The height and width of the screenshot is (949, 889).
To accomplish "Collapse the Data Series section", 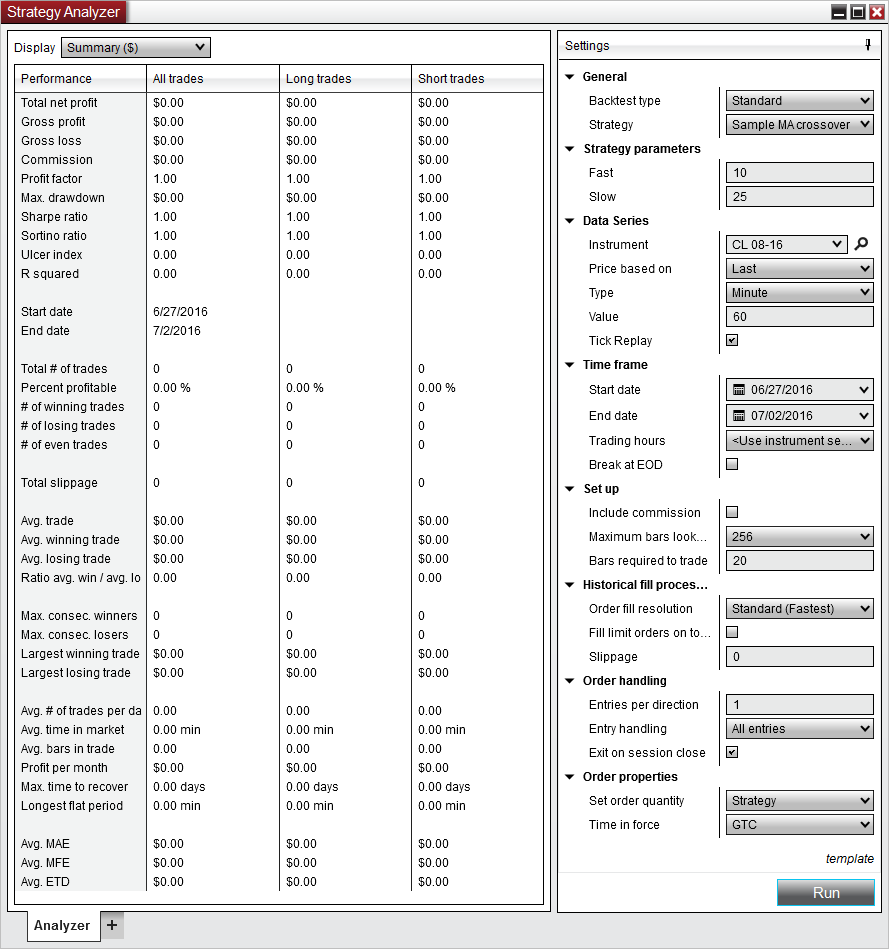I will (569, 221).
